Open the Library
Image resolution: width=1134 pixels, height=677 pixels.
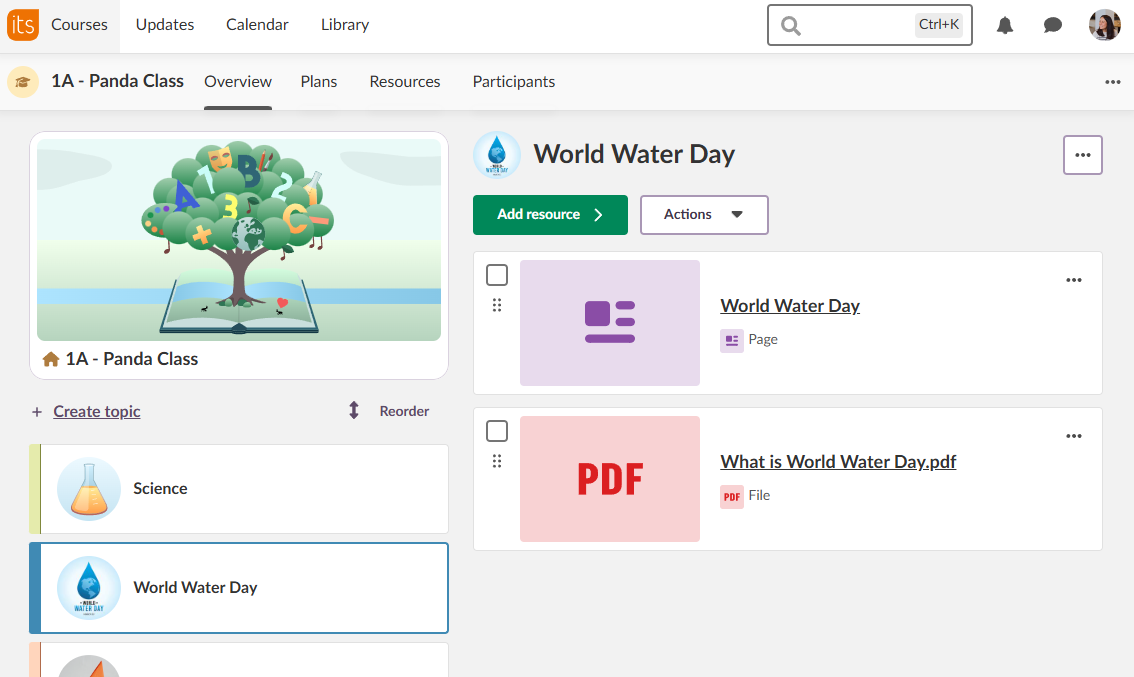pyautogui.click(x=345, y=25)
